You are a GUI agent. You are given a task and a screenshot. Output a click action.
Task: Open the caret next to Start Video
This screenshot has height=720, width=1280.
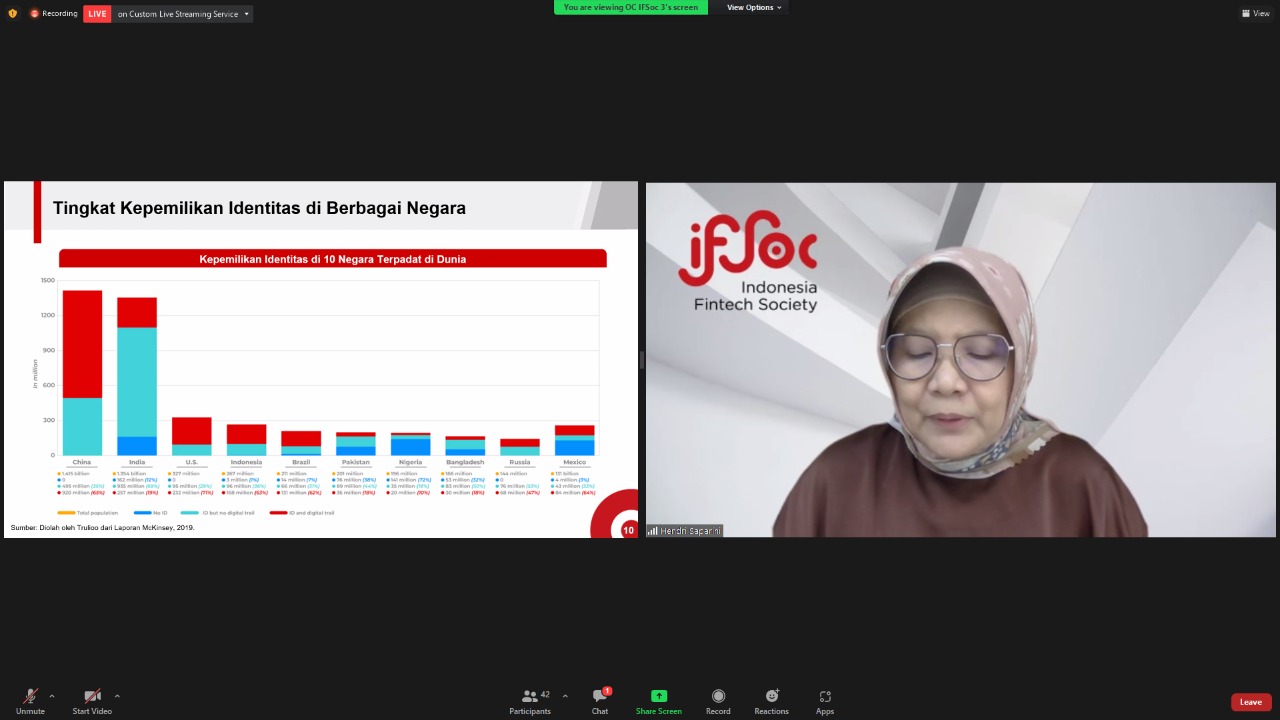pos(117,695)
